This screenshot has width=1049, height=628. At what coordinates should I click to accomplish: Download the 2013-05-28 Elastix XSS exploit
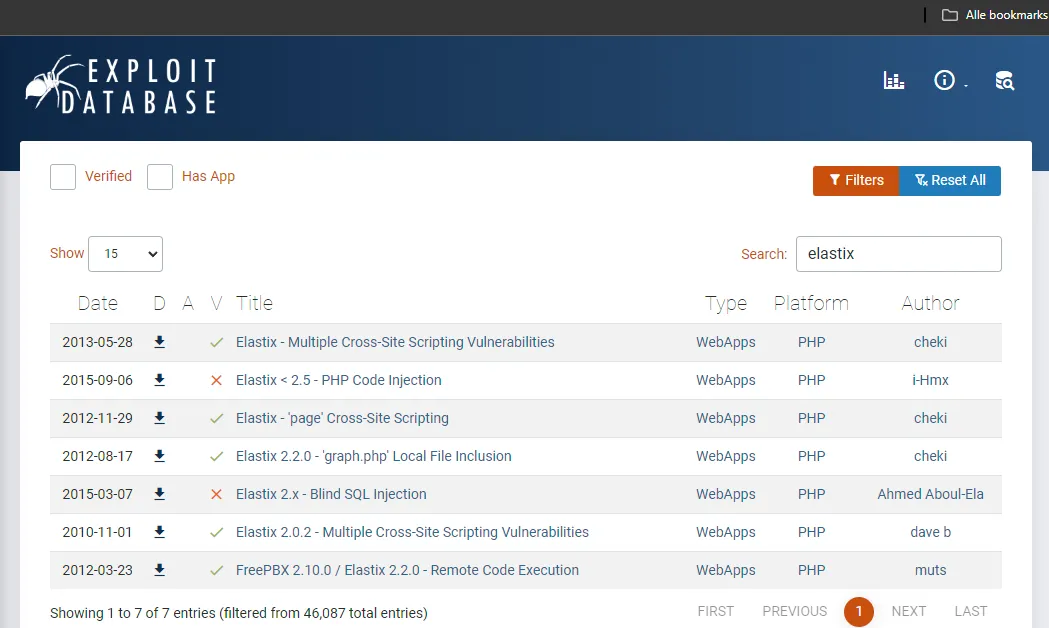[x=159, y=342]
